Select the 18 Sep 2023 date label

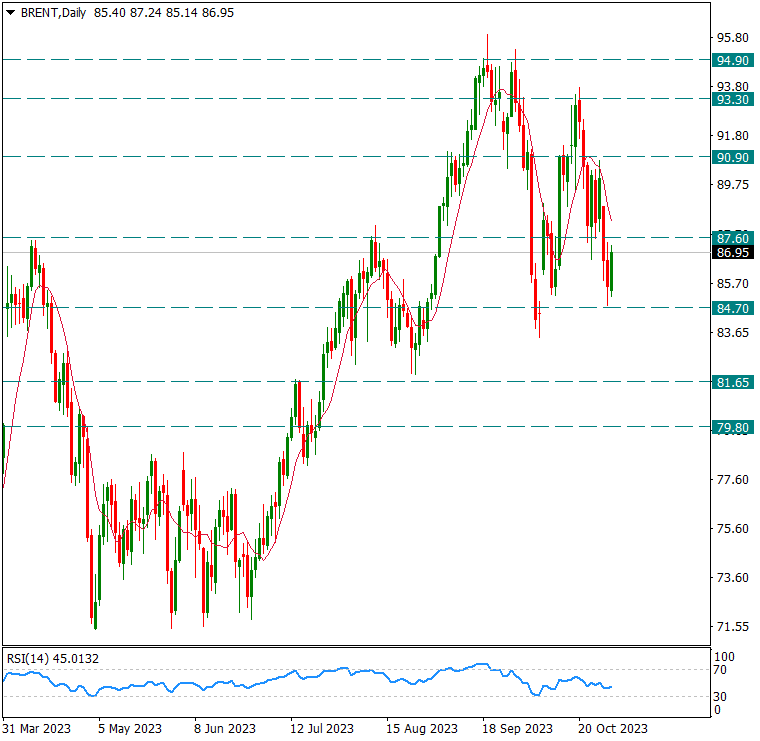click(518, 729)
